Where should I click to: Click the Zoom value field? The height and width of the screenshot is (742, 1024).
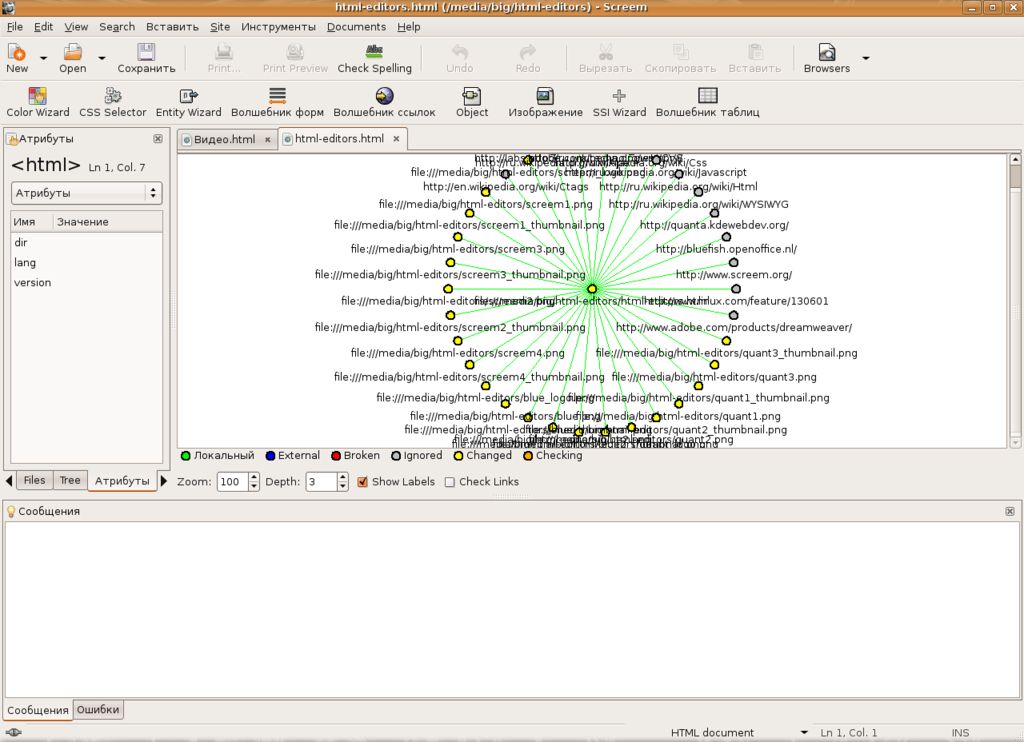232,482
